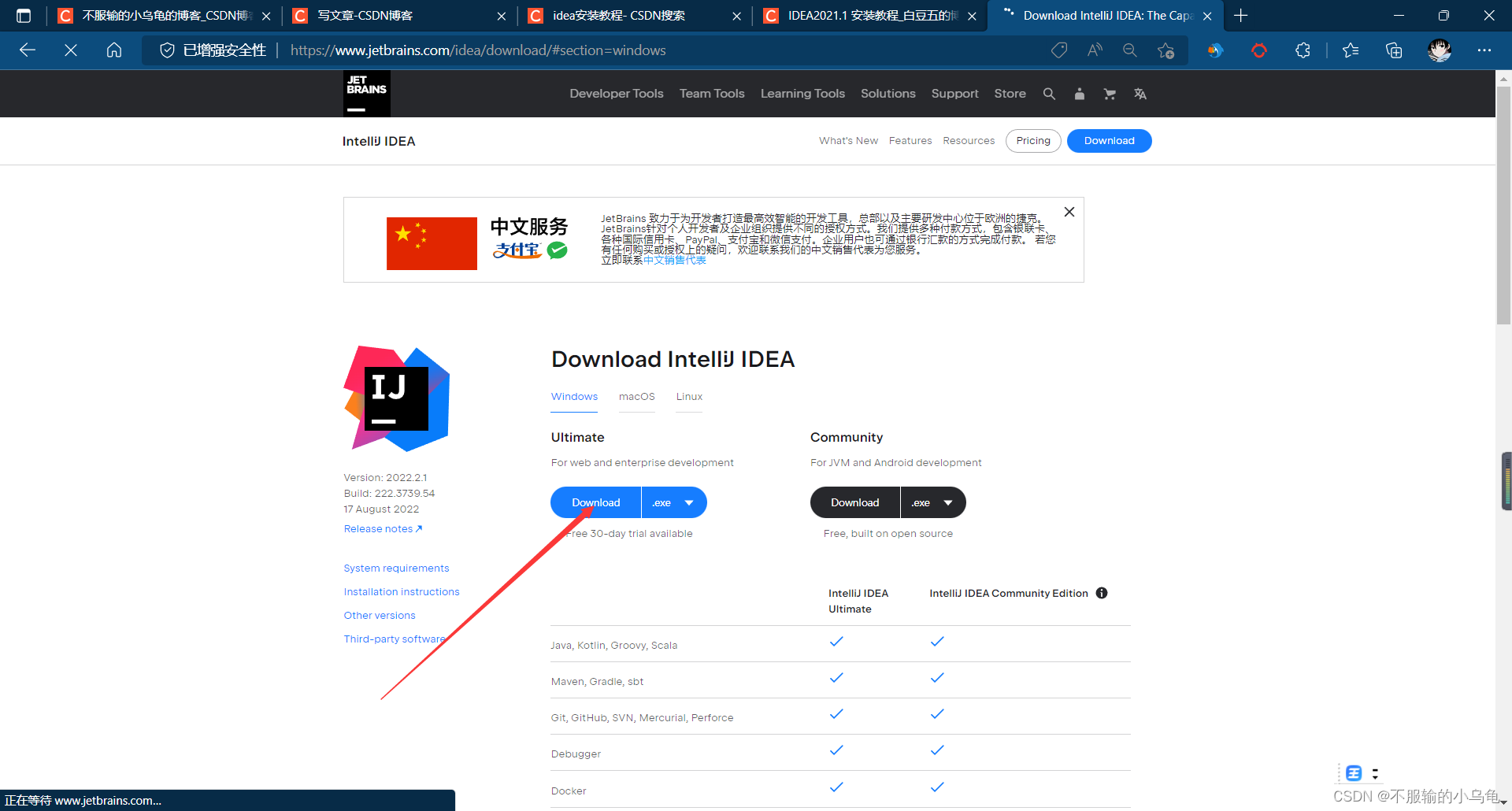Expand the Community .exe installer dropdown
This screenshot has width=1512, height=811.
933,502
